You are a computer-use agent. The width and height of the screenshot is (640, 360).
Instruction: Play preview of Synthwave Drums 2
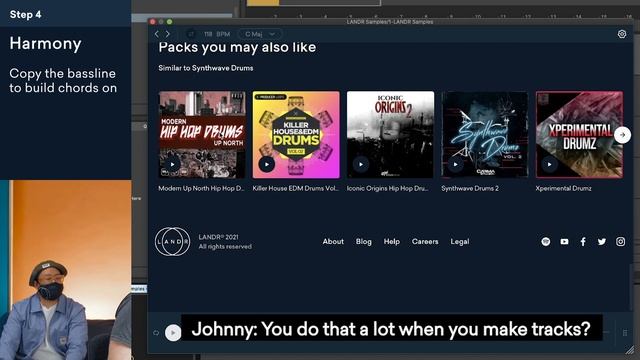coord(455,164)
